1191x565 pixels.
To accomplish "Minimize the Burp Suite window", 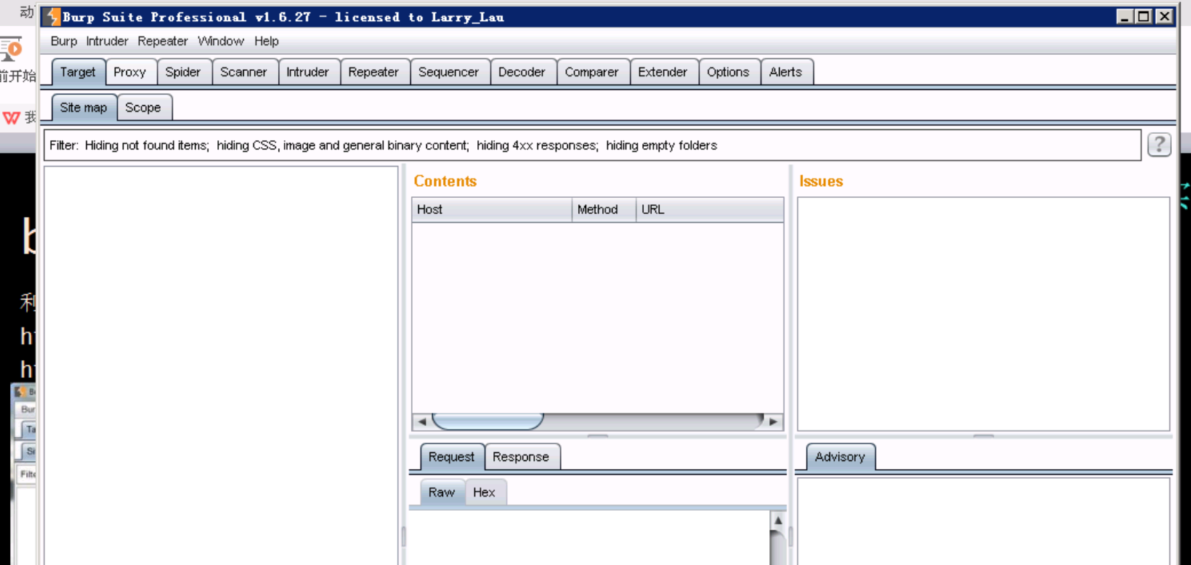I will coord(1126,16).
